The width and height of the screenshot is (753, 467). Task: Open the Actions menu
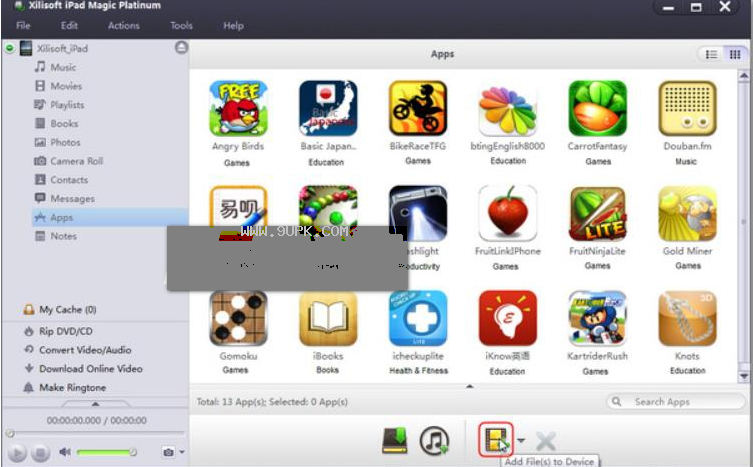(123, 25)
